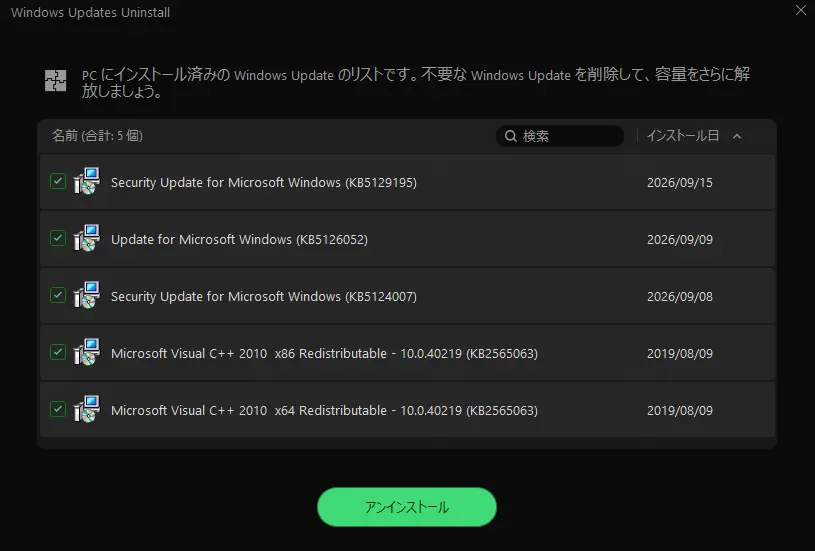The image size is (815, 551).
Task: Click 2019/08/09 date in x86 row
Action: [x=679, y=353]
